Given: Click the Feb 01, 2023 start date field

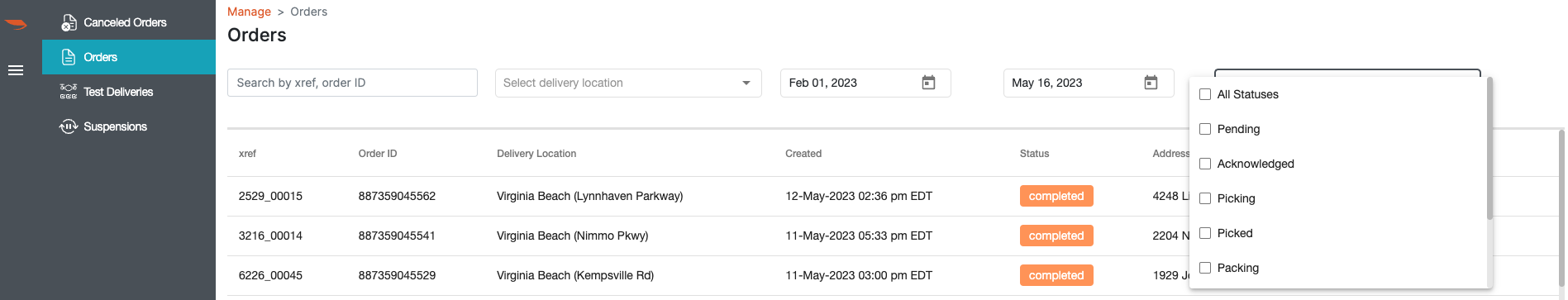Looking at the screenshot, I should [x=865, y=83].
